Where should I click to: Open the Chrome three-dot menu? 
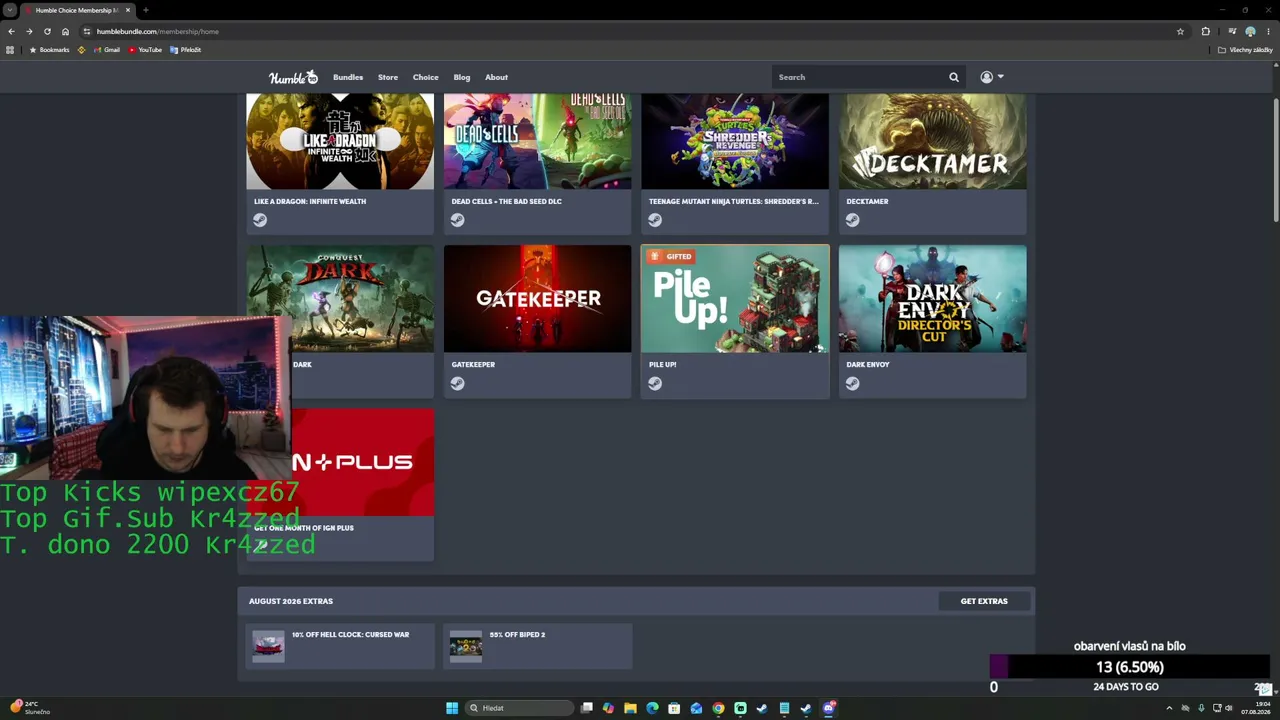click(1268, 31)
